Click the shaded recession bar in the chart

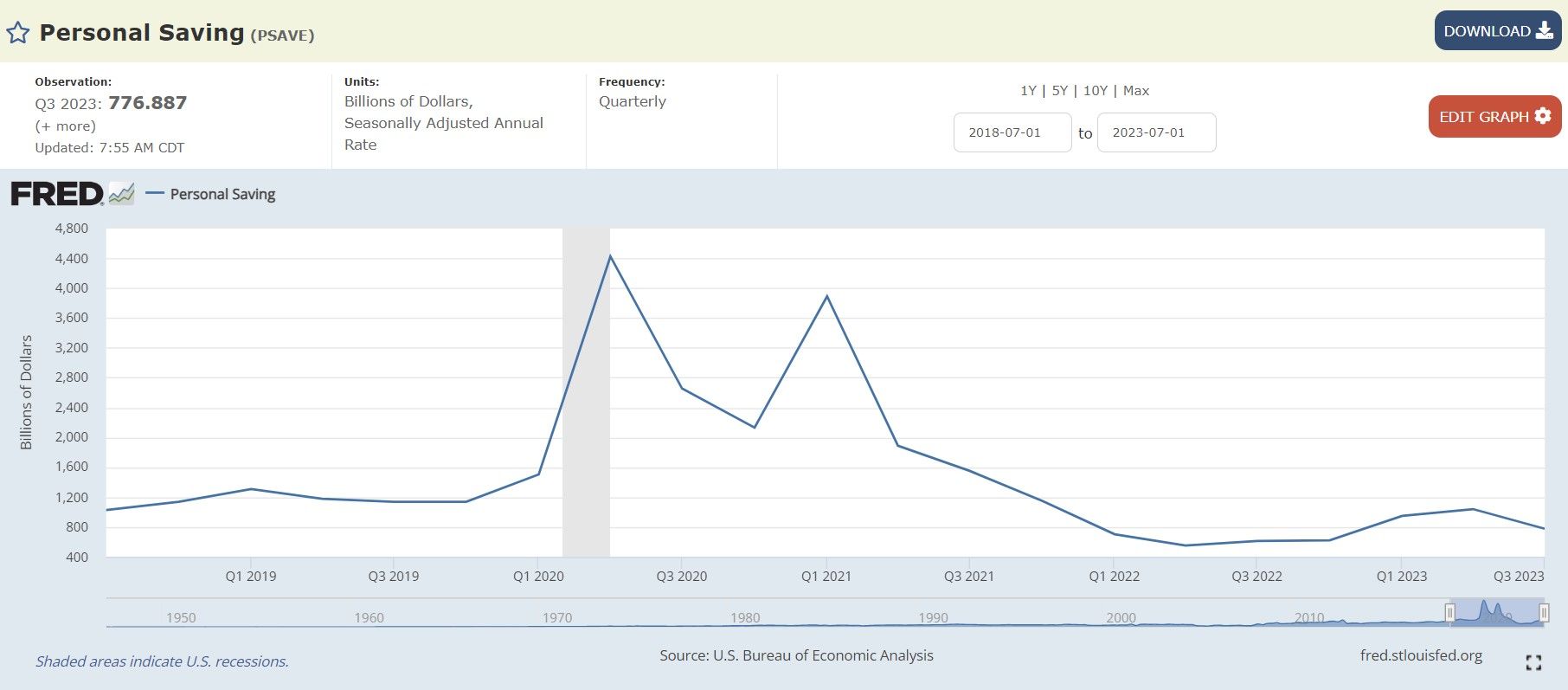coord(586,392)
